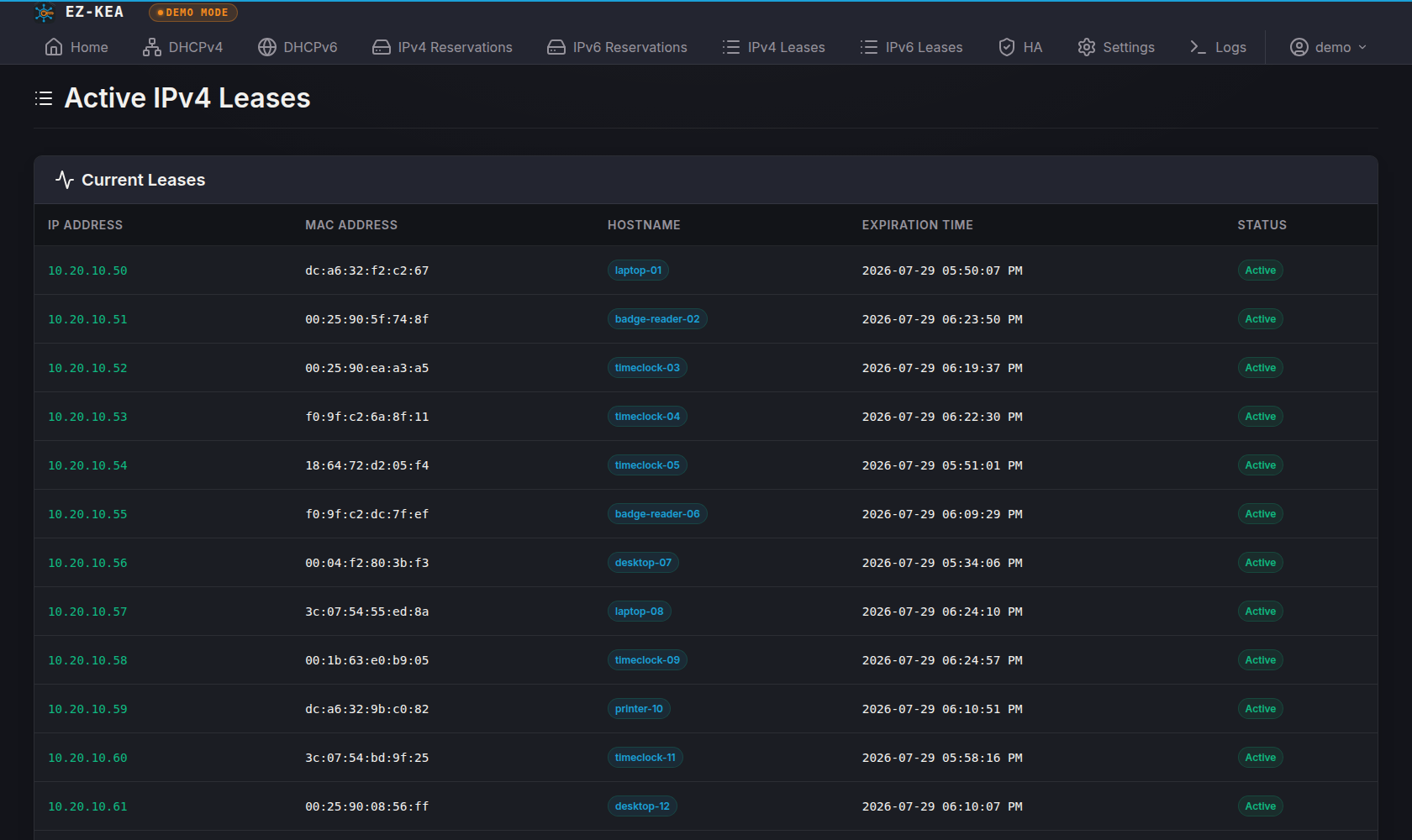
Task: Click the Settings gear icon
Action: (x=1087, y=47)
